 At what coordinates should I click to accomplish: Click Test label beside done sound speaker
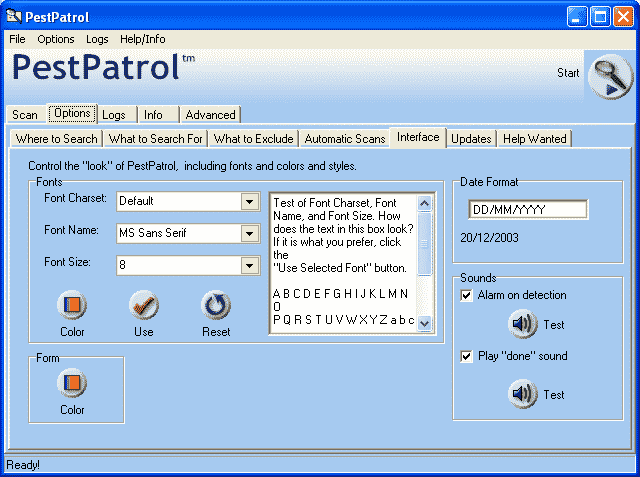554,395
